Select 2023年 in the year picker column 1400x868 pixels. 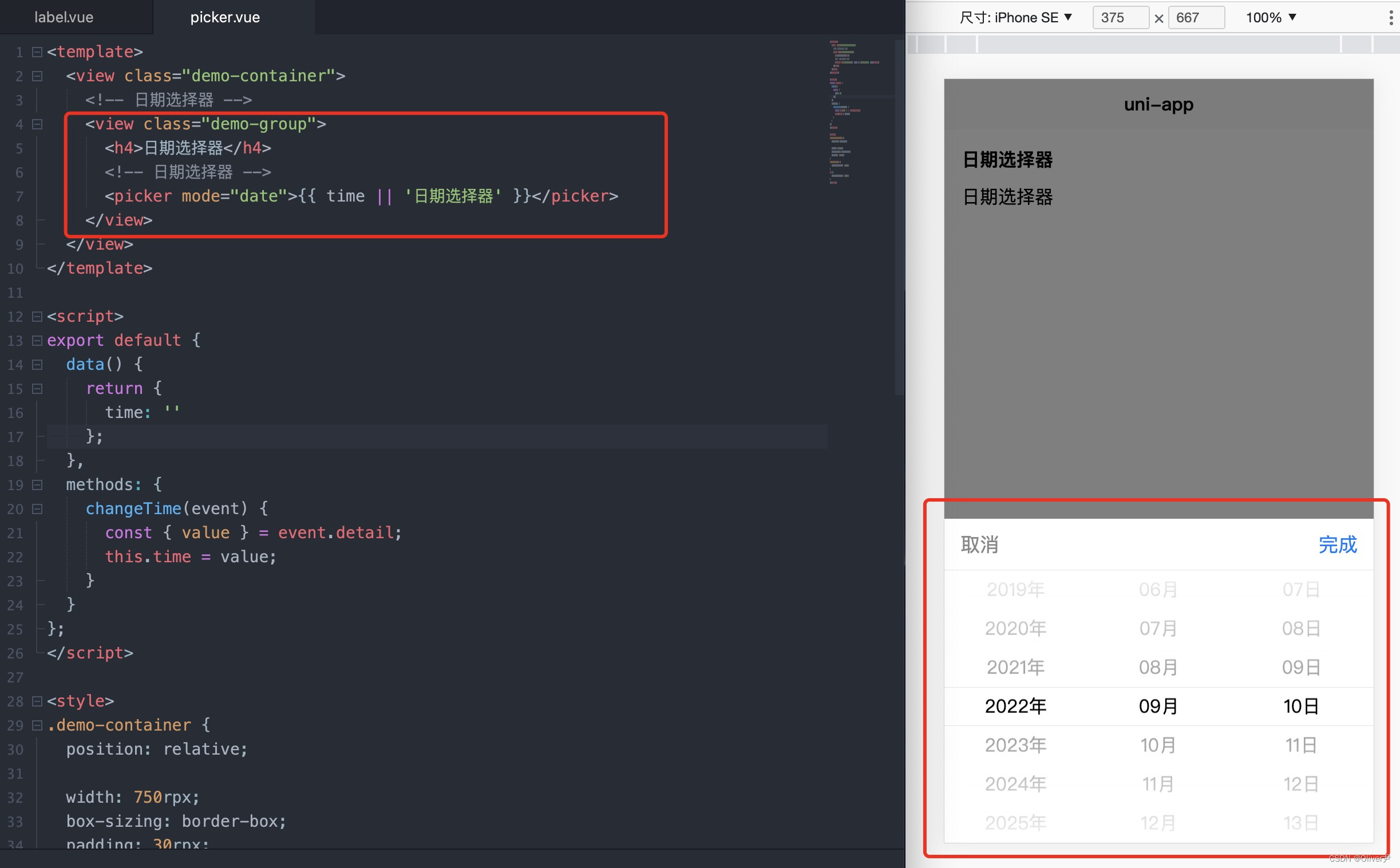[1015, 745]
